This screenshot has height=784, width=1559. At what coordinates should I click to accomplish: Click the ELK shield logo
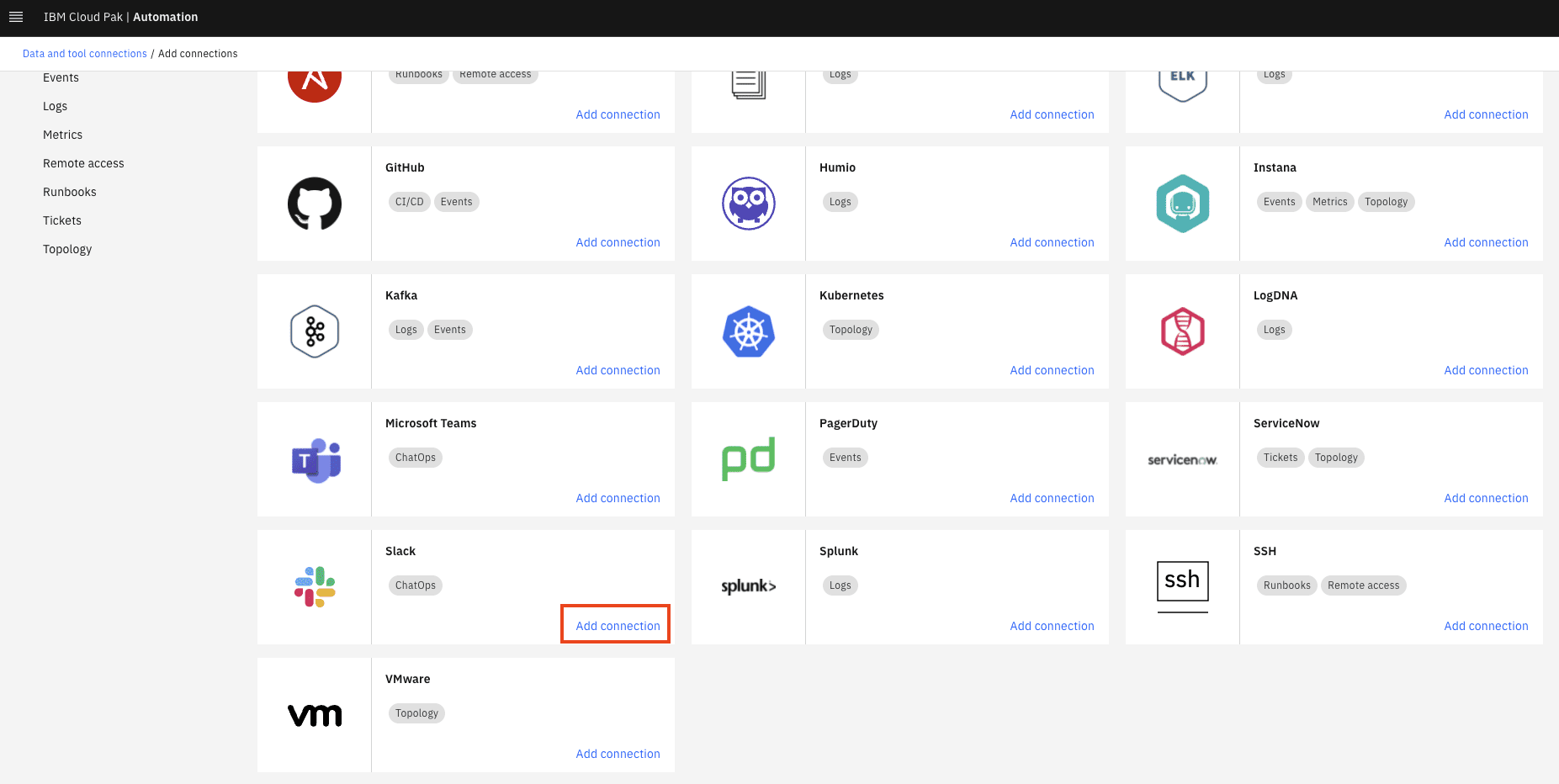(x=1183, y=86)
